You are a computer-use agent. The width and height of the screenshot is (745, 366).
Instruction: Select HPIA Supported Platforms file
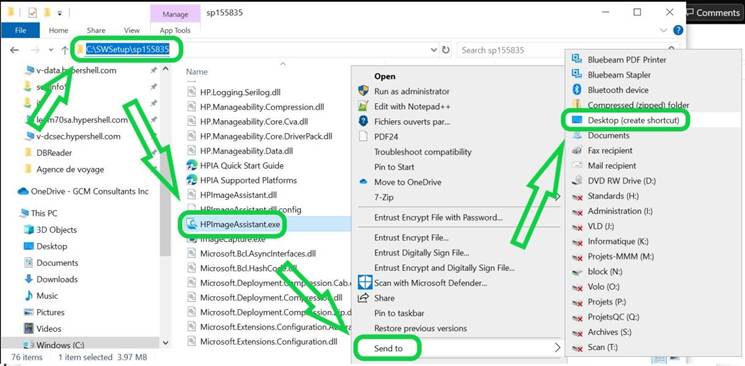pos(248,180)
